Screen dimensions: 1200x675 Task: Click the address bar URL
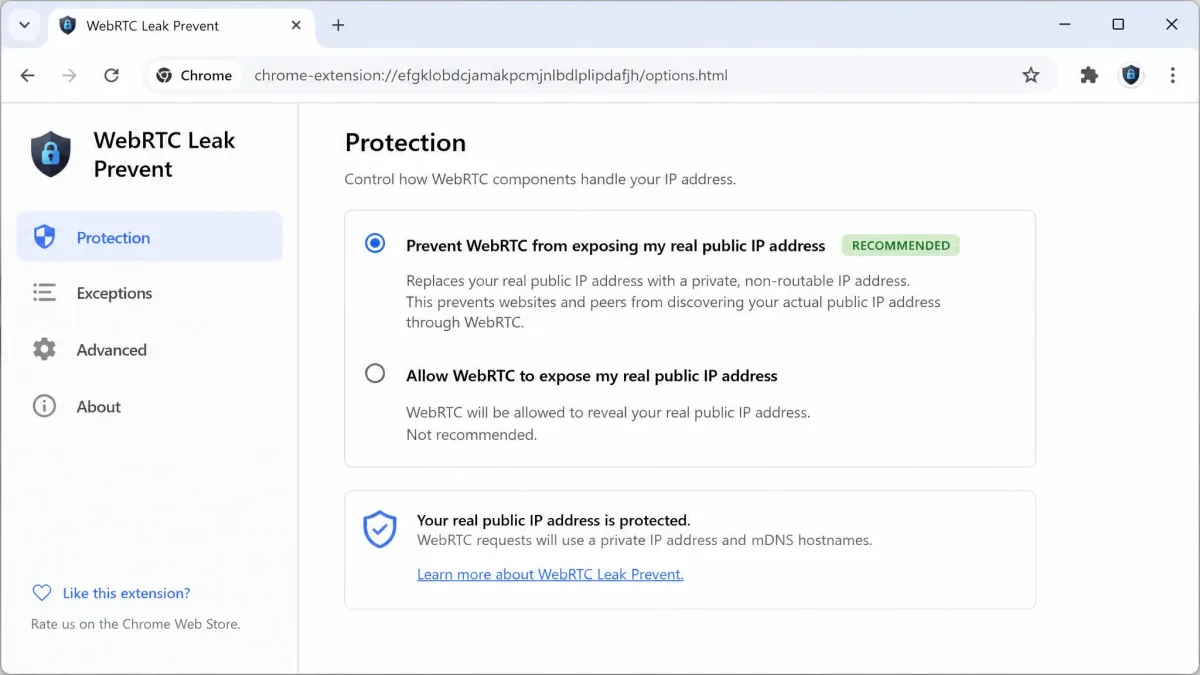[491, 75]
